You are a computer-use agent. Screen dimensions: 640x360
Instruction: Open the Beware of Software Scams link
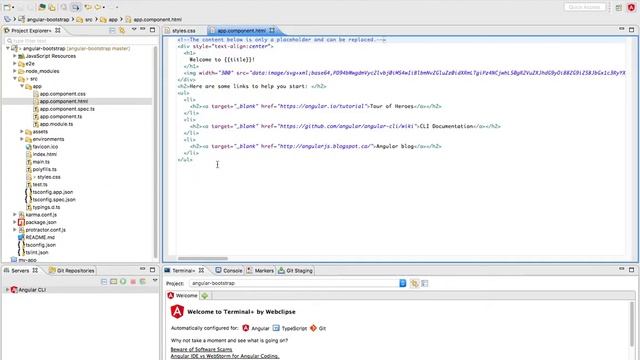(x=201, y=349)
